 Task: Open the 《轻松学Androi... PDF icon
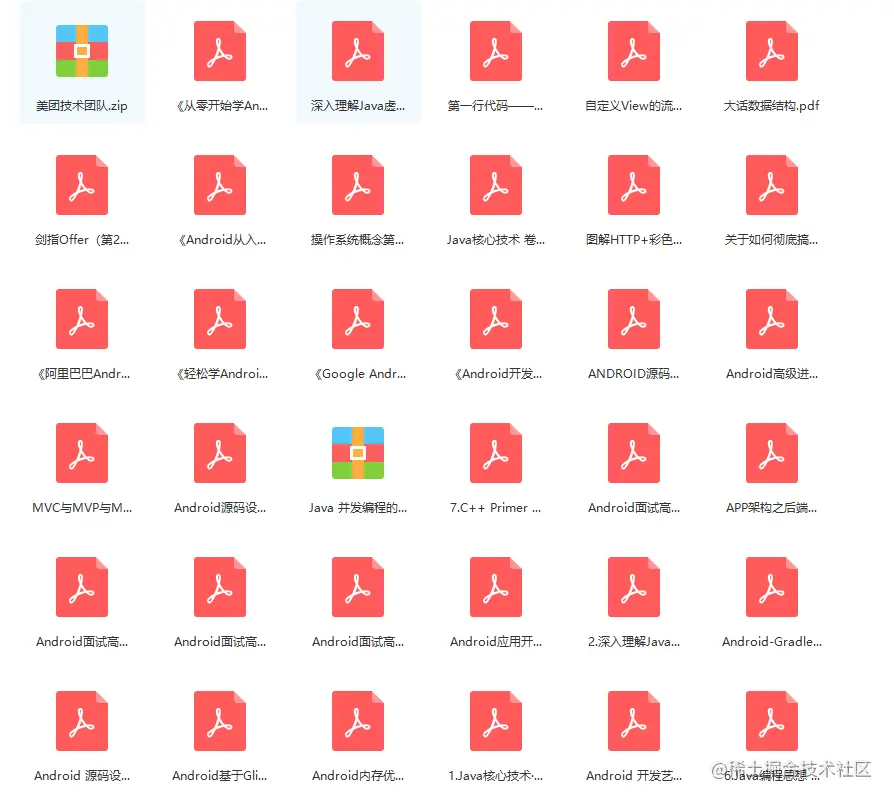(220, 319)
